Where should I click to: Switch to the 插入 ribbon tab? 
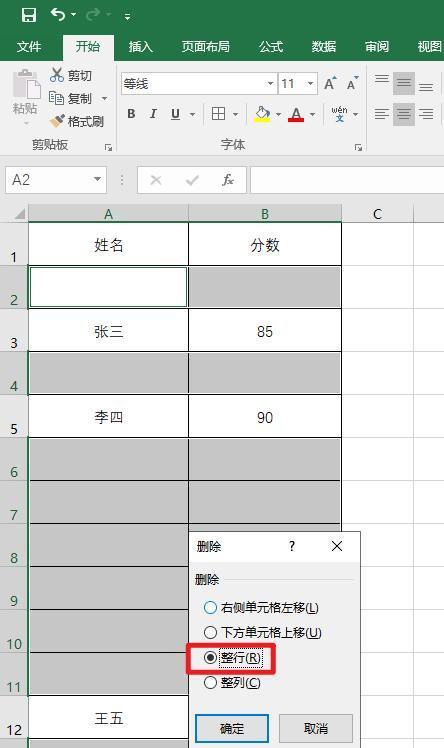tap(141, 46)
